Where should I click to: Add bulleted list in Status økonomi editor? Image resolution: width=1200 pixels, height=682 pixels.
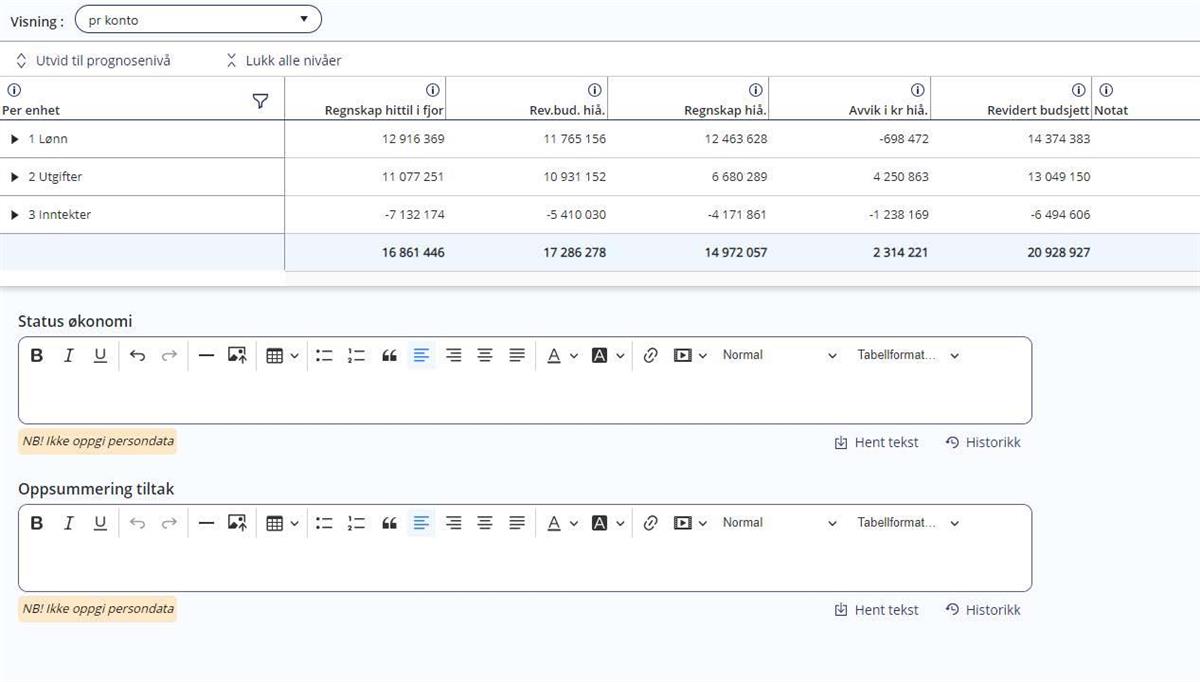pyautogui.click(x=324, y=355)
